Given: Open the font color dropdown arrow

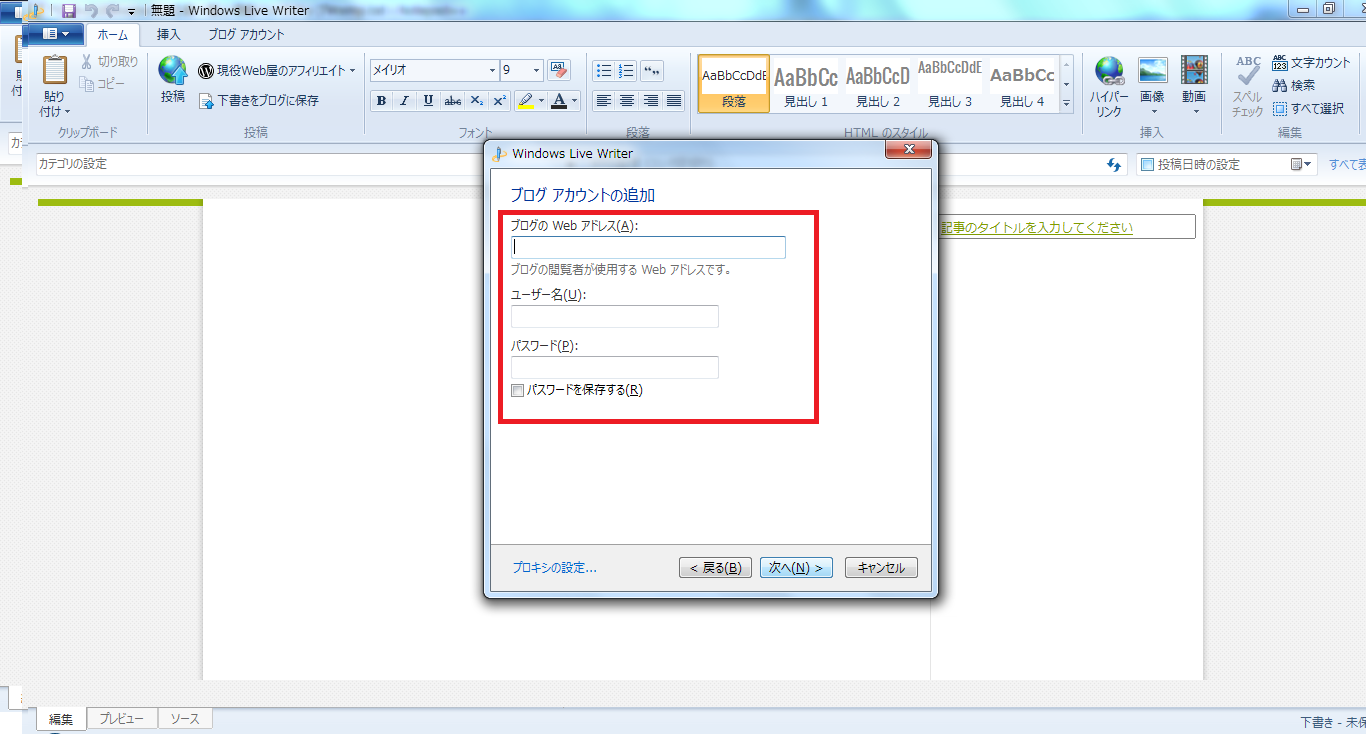Looking at the screenshot, I should tap(575, 100).
